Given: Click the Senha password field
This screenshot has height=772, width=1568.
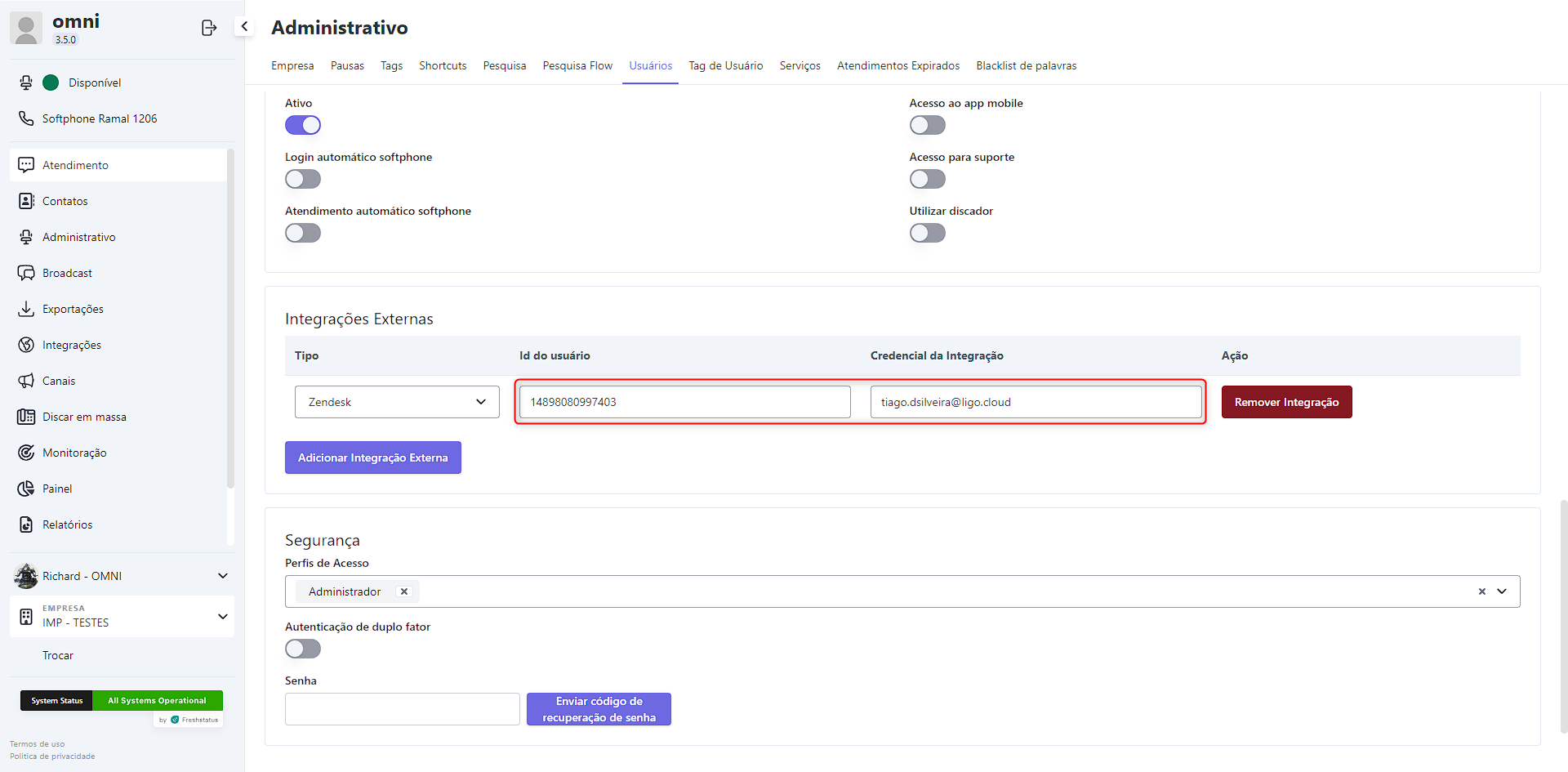Looking at the screenshot, I should [x=403, y=709].
